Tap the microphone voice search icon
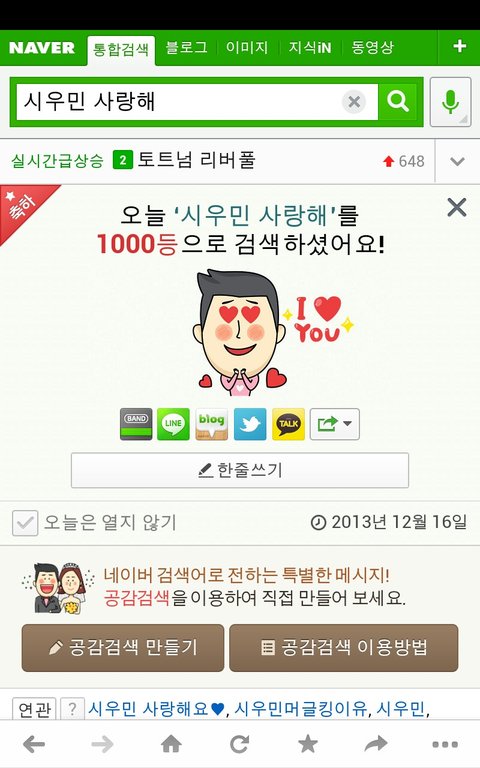This screenshot has width=480, height=768. tap(451, 102)
